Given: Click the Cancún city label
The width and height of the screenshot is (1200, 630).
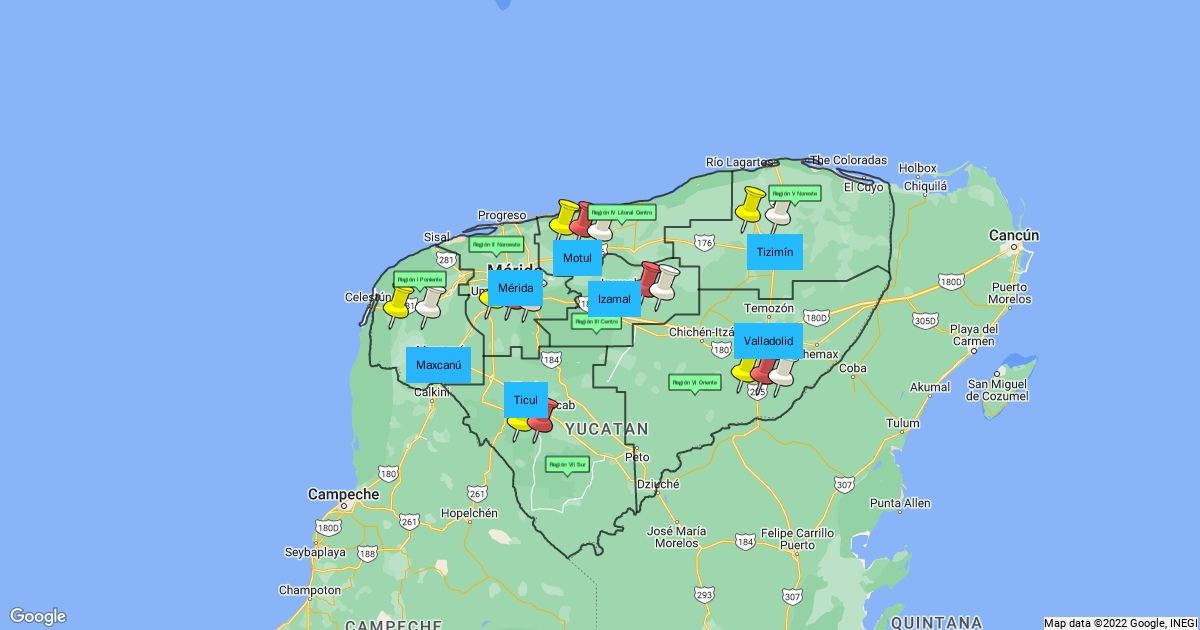Looking at the screenshot, I should pos(1015,236).
